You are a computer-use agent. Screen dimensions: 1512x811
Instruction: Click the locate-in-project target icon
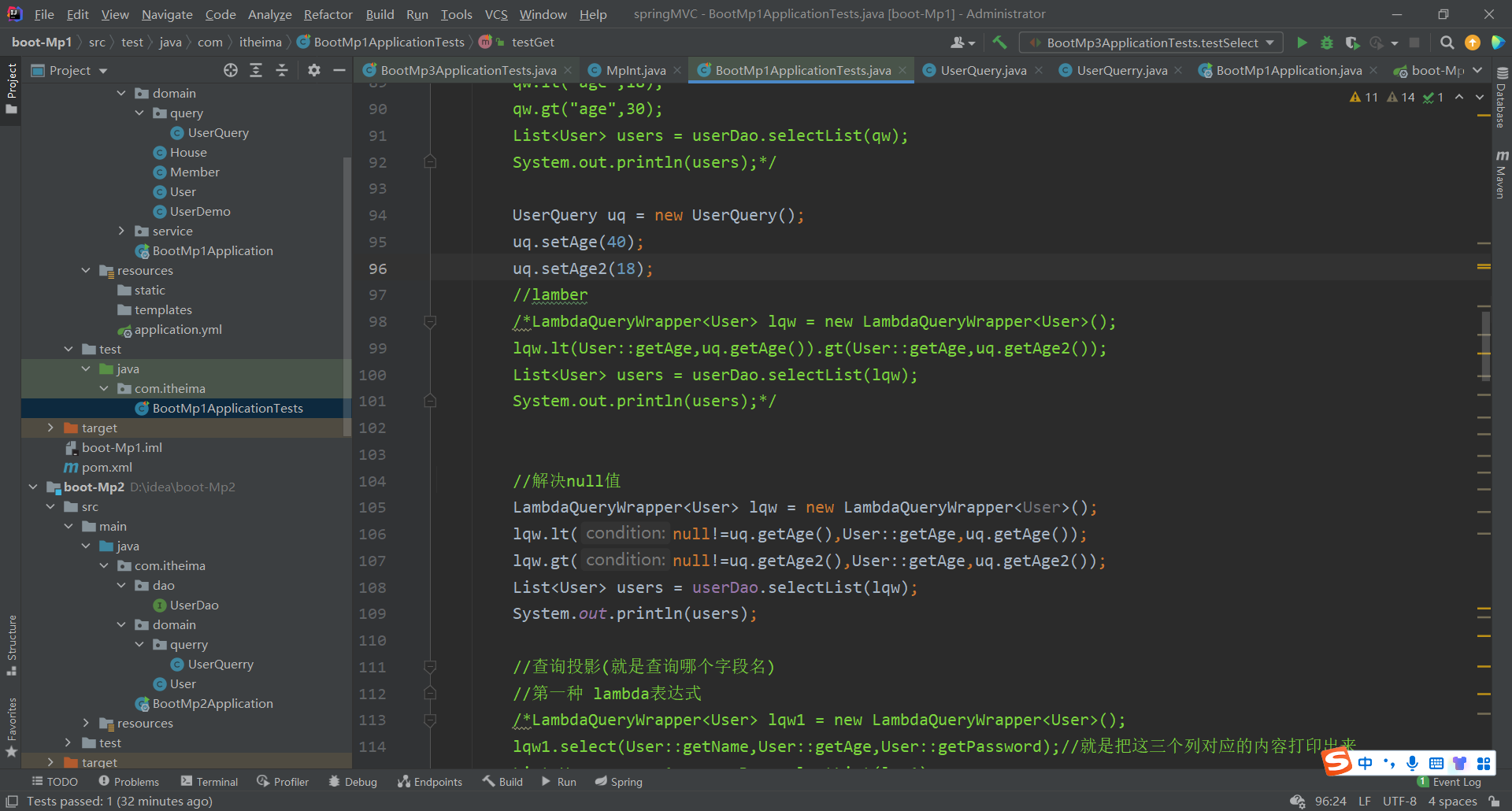click(230, 71)
